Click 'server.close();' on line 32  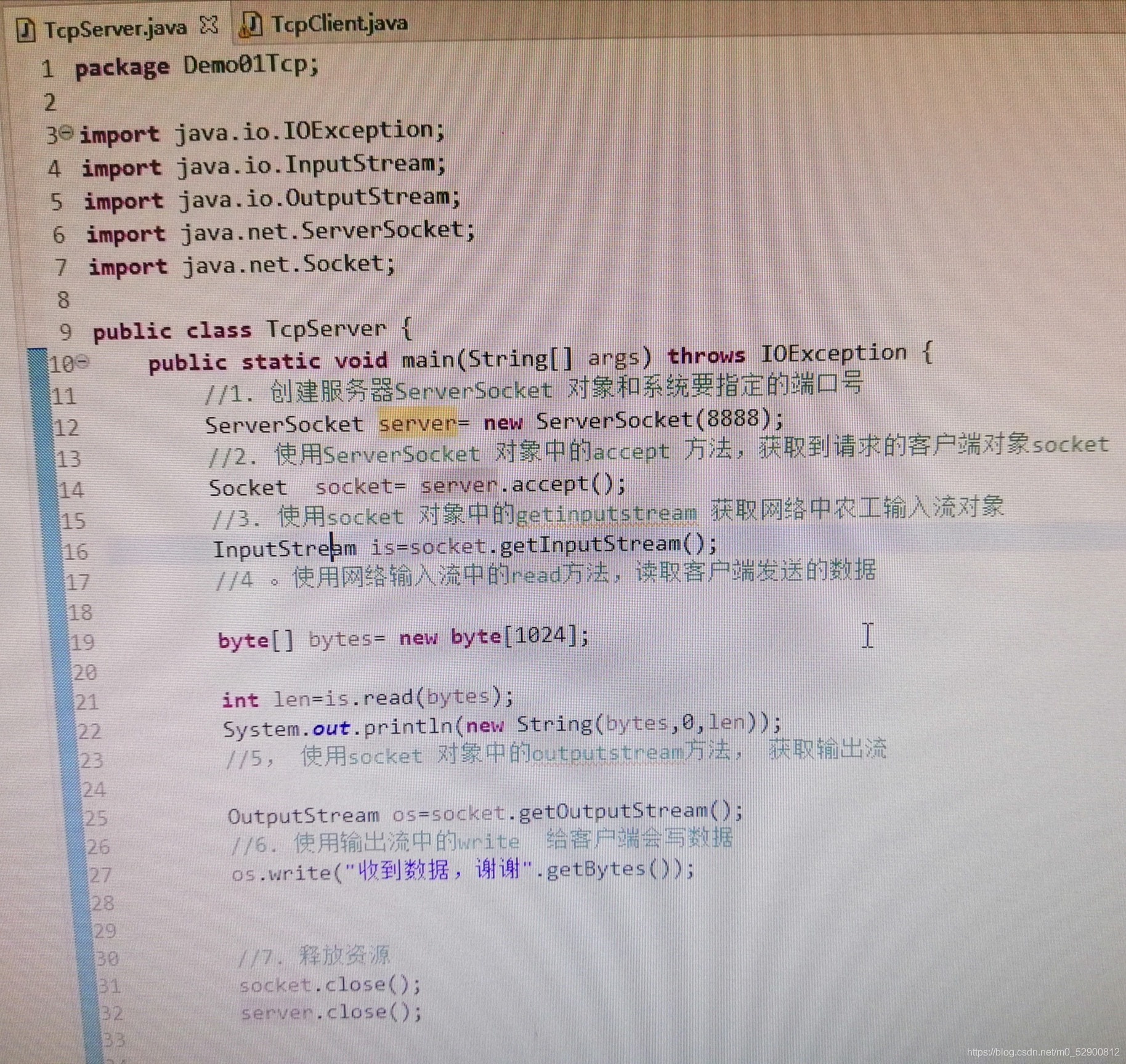pos(331,1012)
